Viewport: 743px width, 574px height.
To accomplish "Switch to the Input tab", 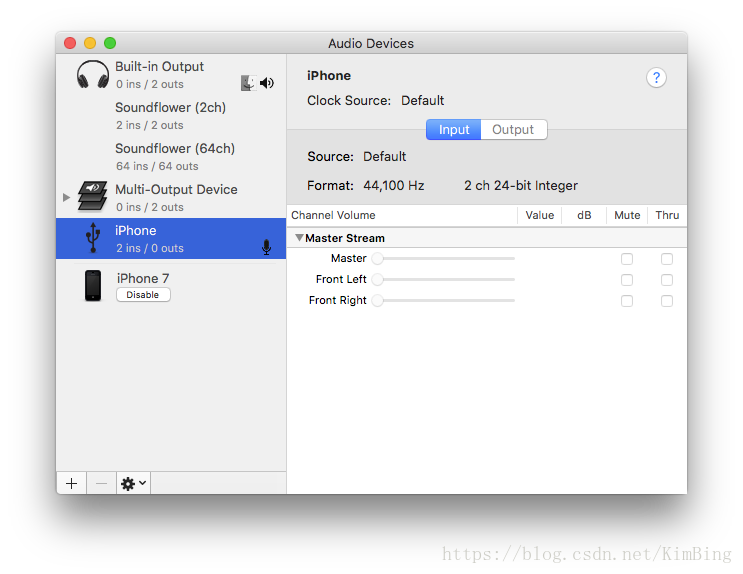I will pyautogui.click(x=453, y=129).
